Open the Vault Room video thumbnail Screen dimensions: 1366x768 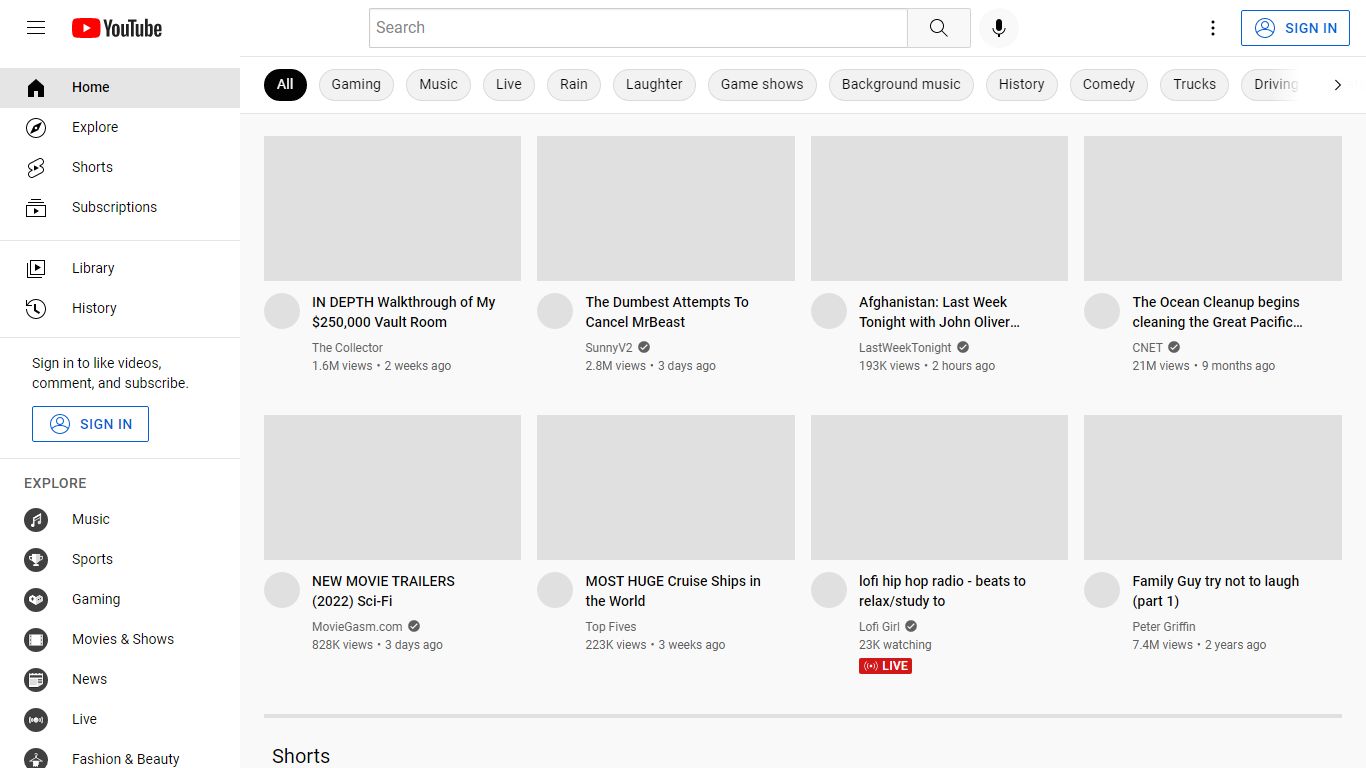[x=392, y=208]
